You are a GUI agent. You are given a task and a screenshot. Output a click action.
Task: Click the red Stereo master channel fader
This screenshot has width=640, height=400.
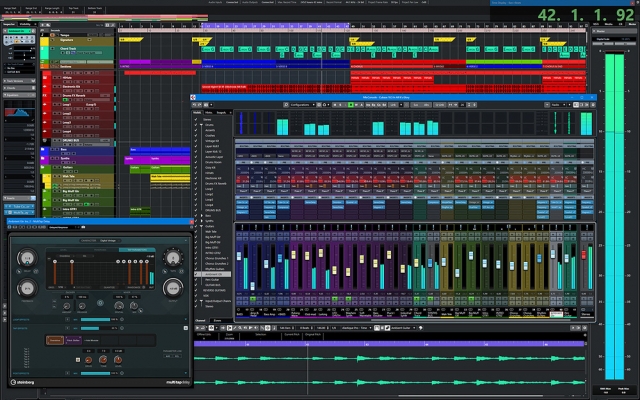(584, 255)
